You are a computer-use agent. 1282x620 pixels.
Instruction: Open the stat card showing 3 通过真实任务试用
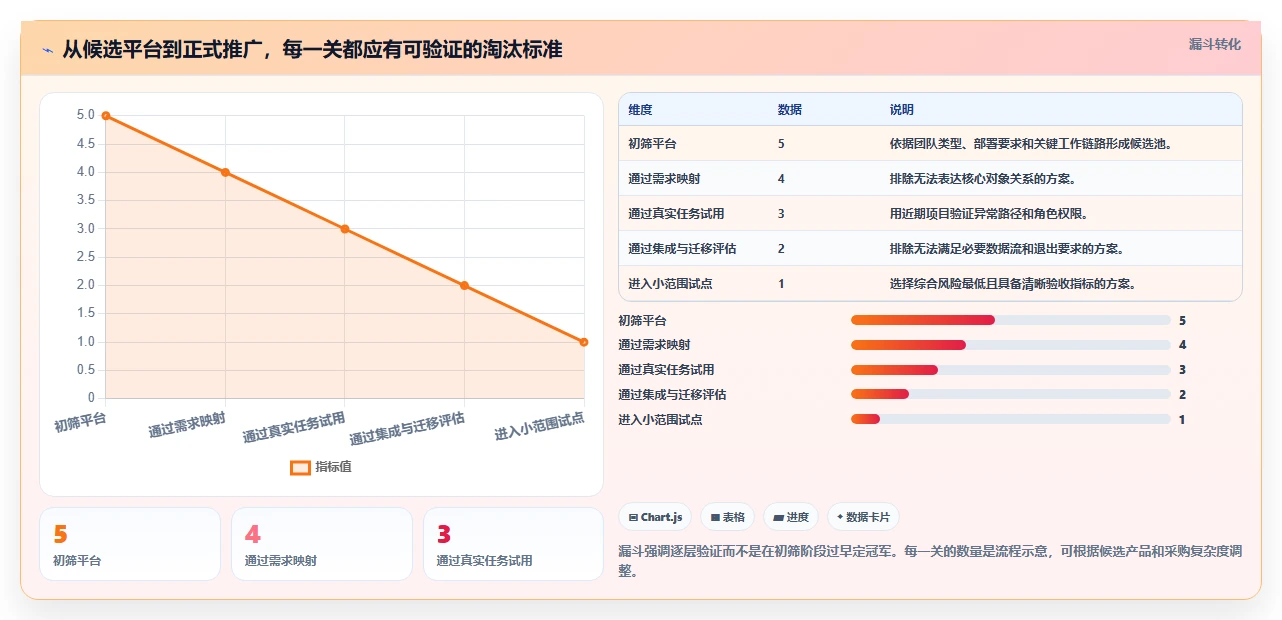(x=513, y=544)
